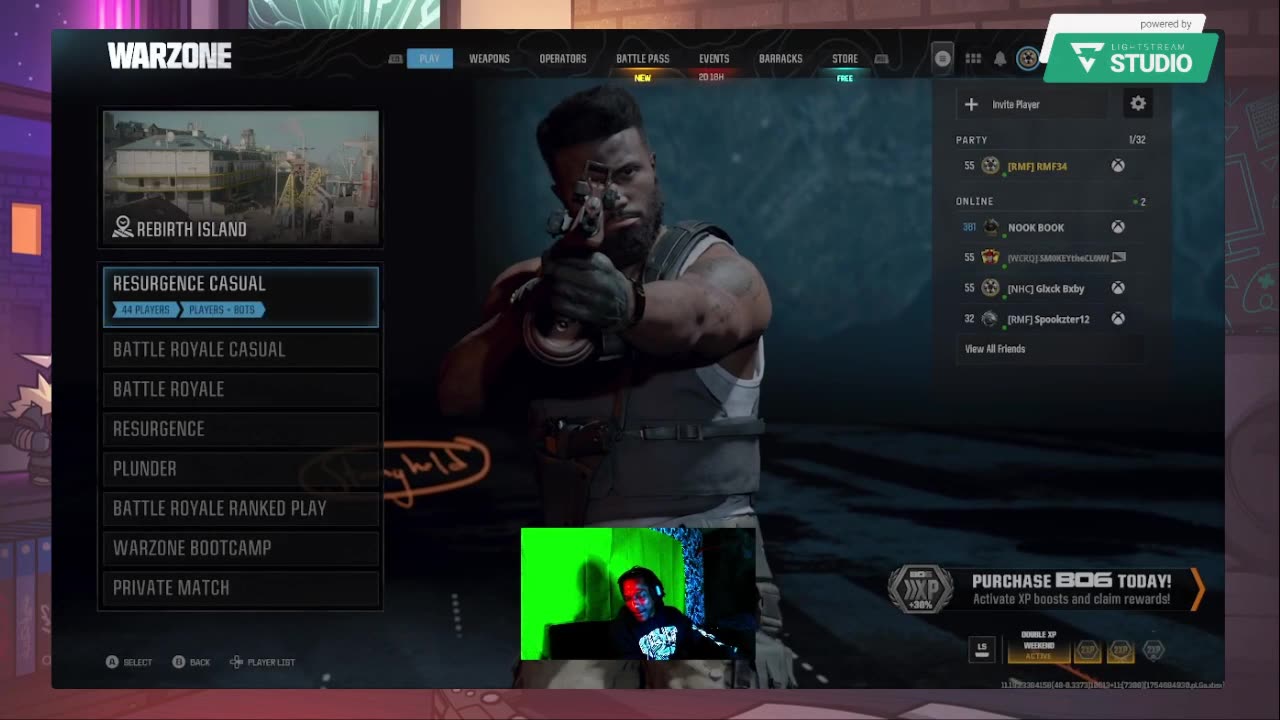1280x720 pixels.
Task: Open the STORE tab
Action: [x=845, y=59]
